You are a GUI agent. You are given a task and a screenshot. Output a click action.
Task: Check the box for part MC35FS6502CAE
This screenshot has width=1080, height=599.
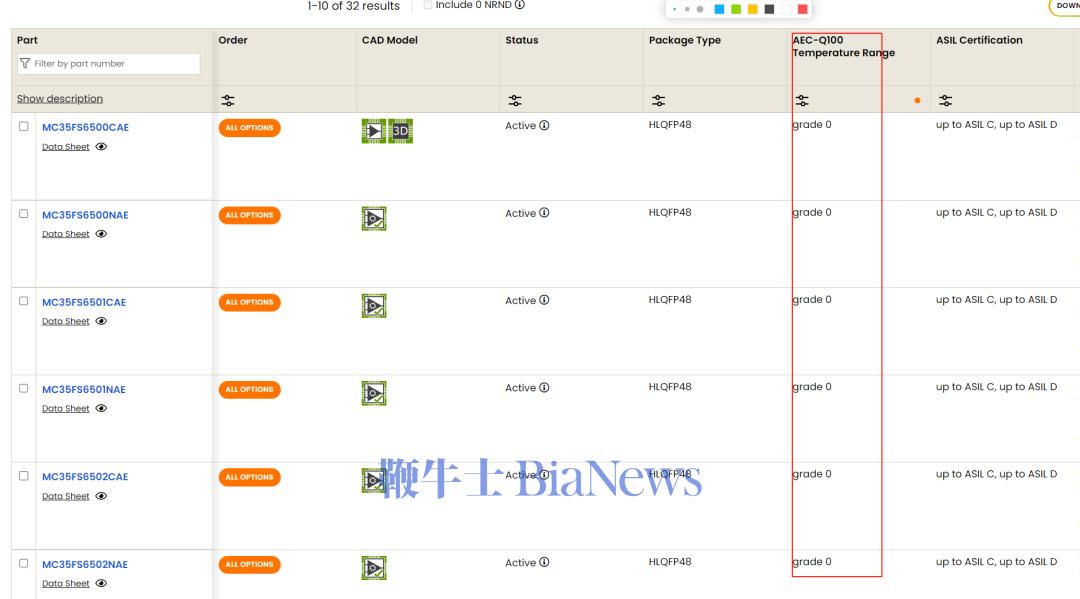click(x=23, y=476)
